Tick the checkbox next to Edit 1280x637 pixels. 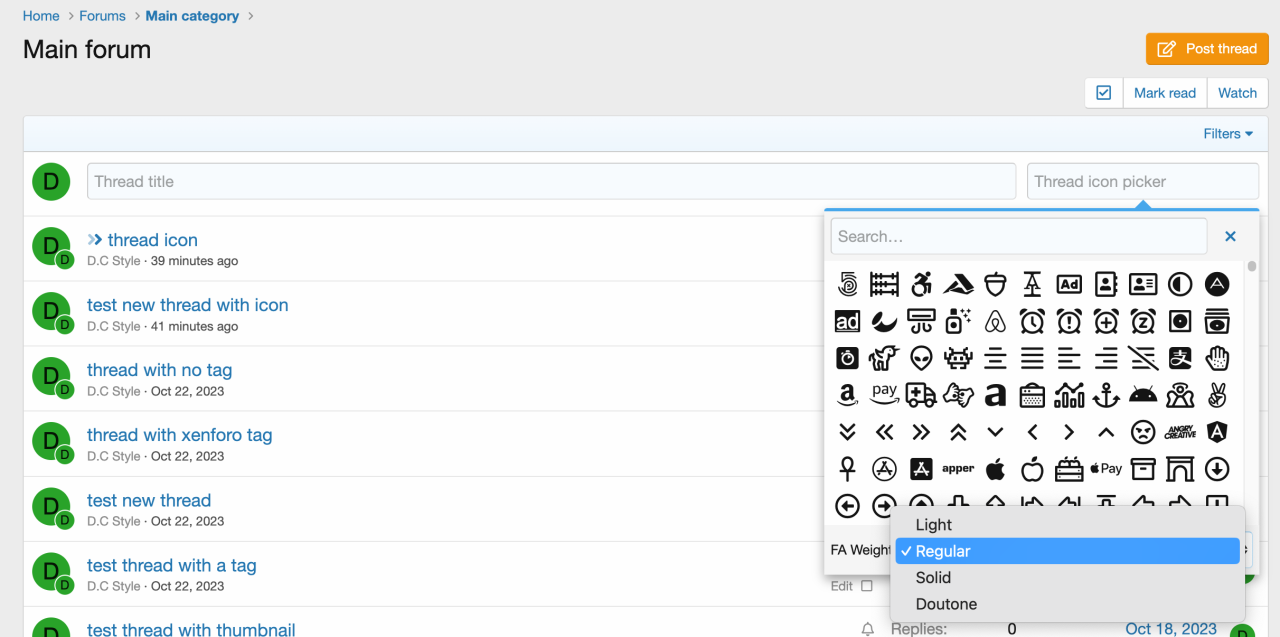tap(867, 586)
